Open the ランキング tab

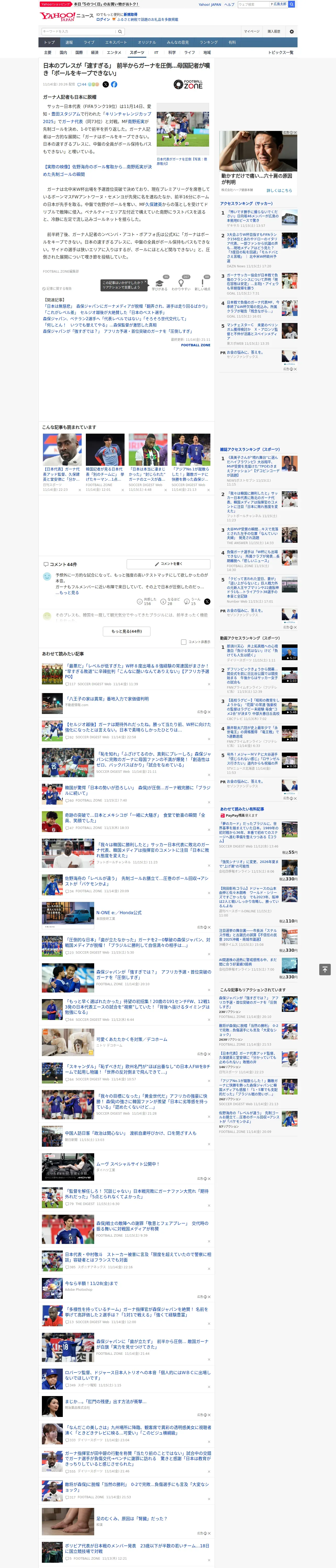tap(209, 43)
